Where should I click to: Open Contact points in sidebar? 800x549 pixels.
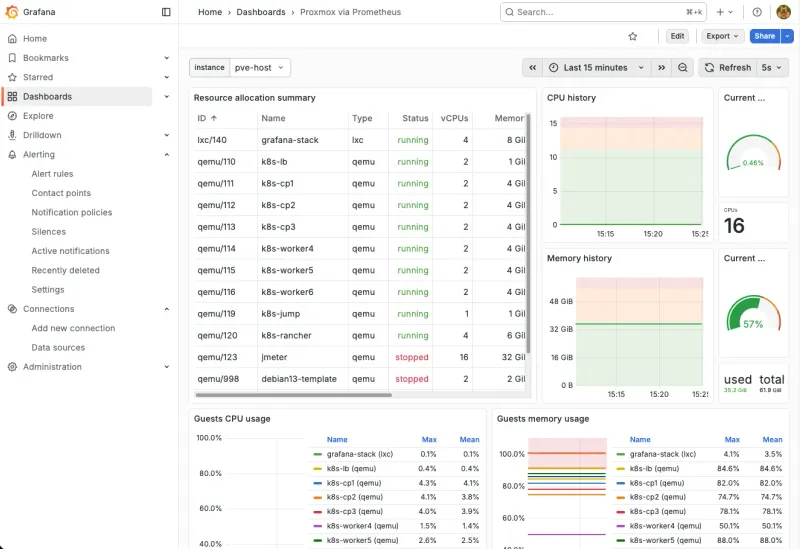pyautogui.click(x=61, y=193)
